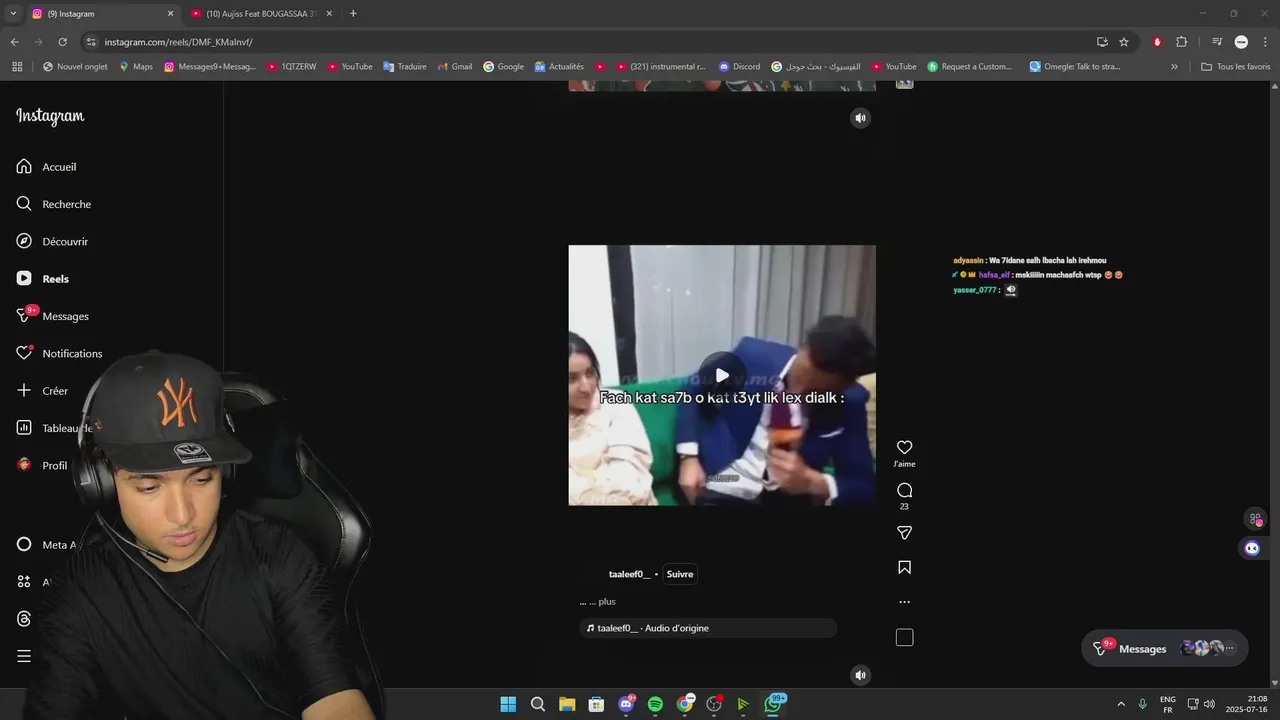Bookmark this page with the star

1124,42
